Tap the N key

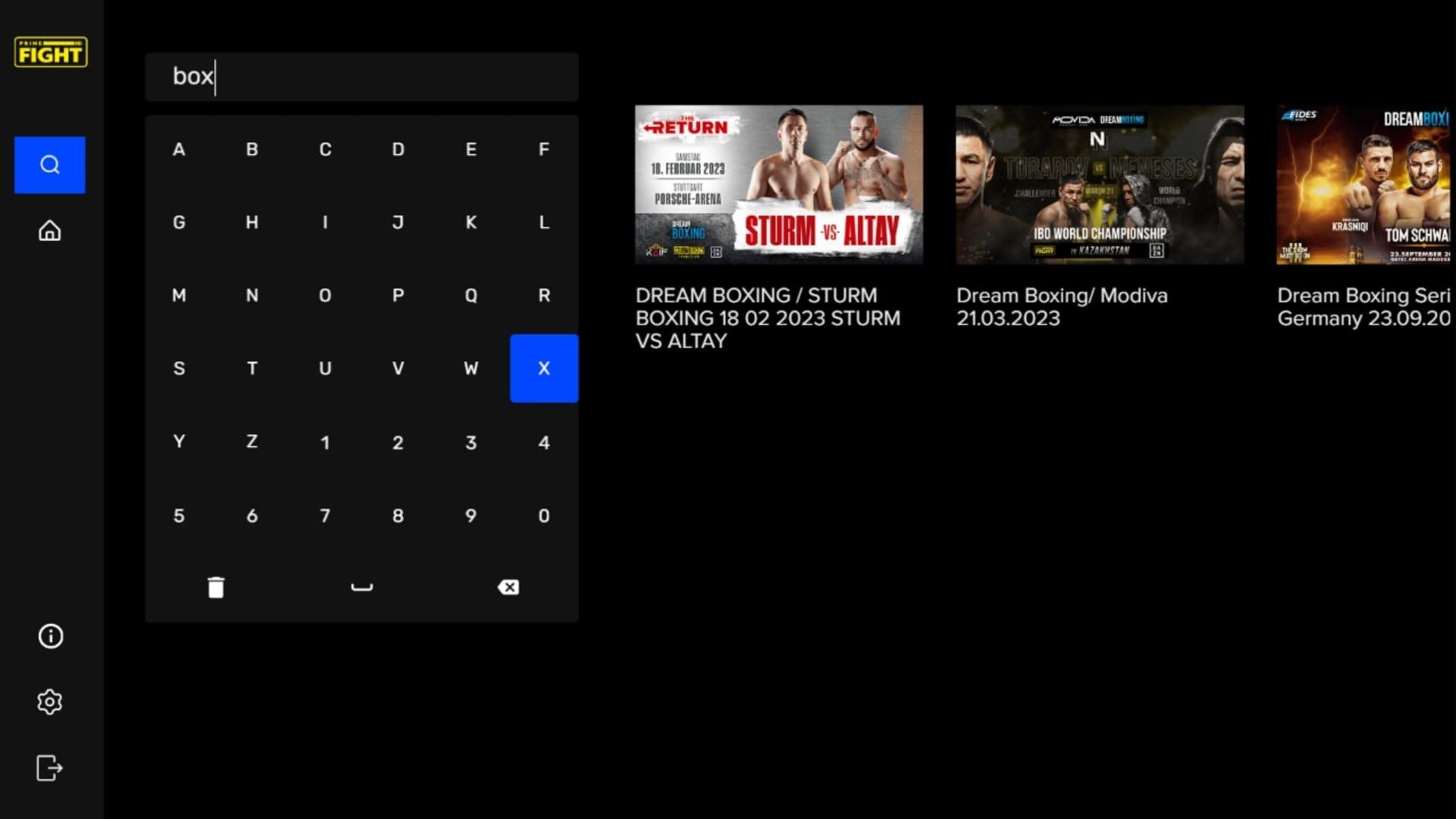[252, 295]
